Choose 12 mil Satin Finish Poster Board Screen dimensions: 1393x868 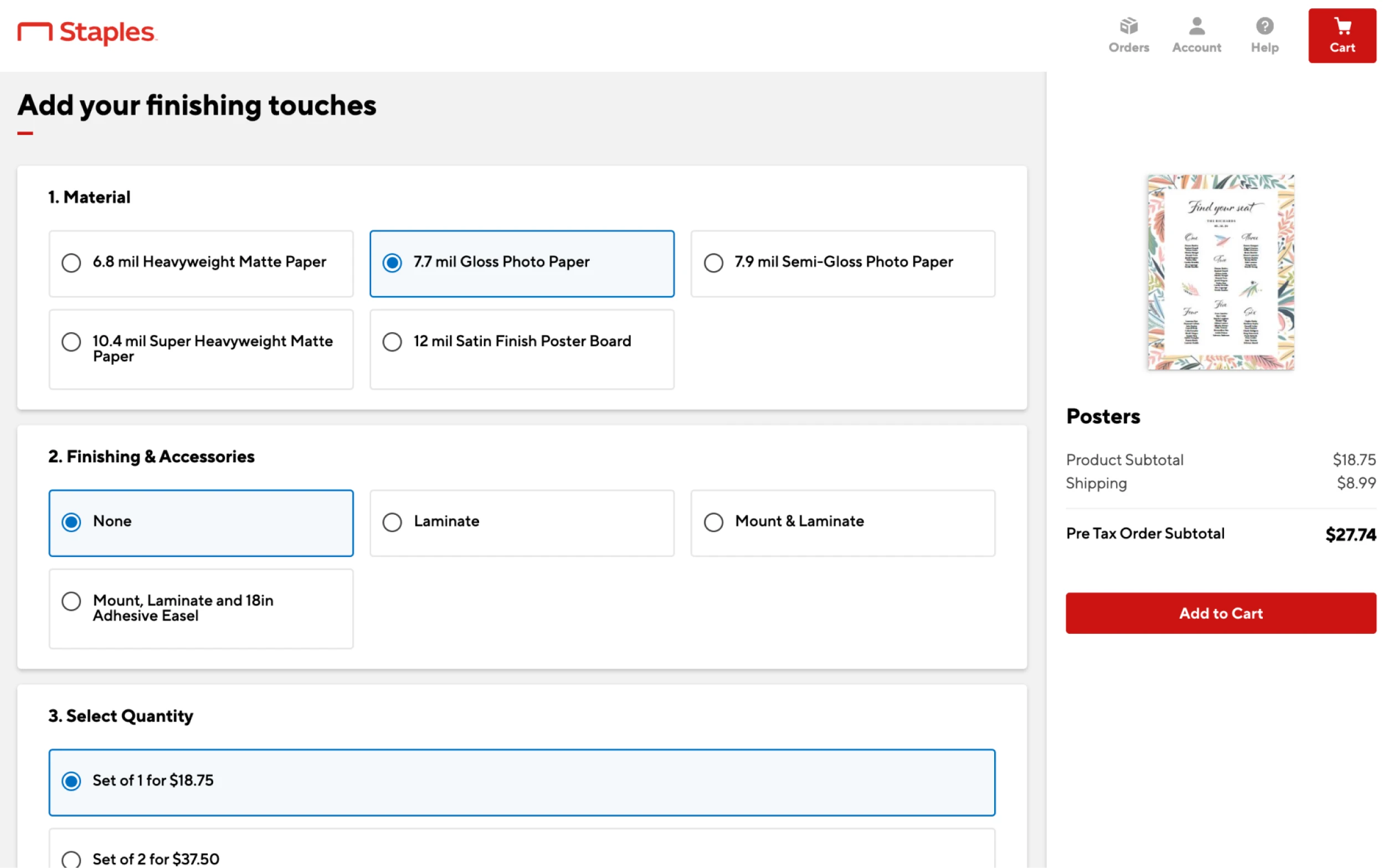[392, 342]
